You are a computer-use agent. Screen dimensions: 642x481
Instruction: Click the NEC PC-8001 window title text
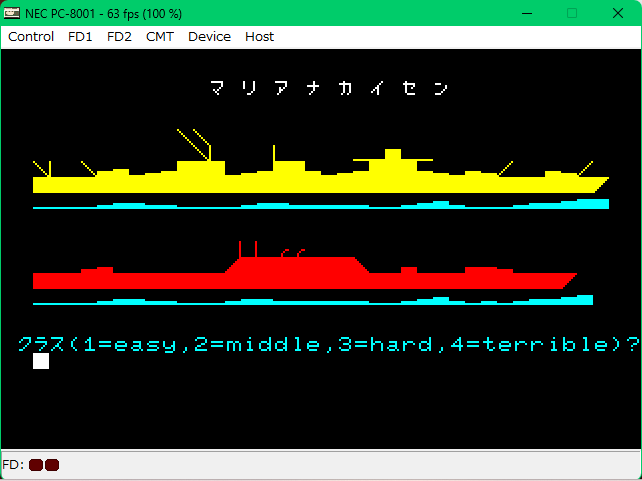(104, 14)
